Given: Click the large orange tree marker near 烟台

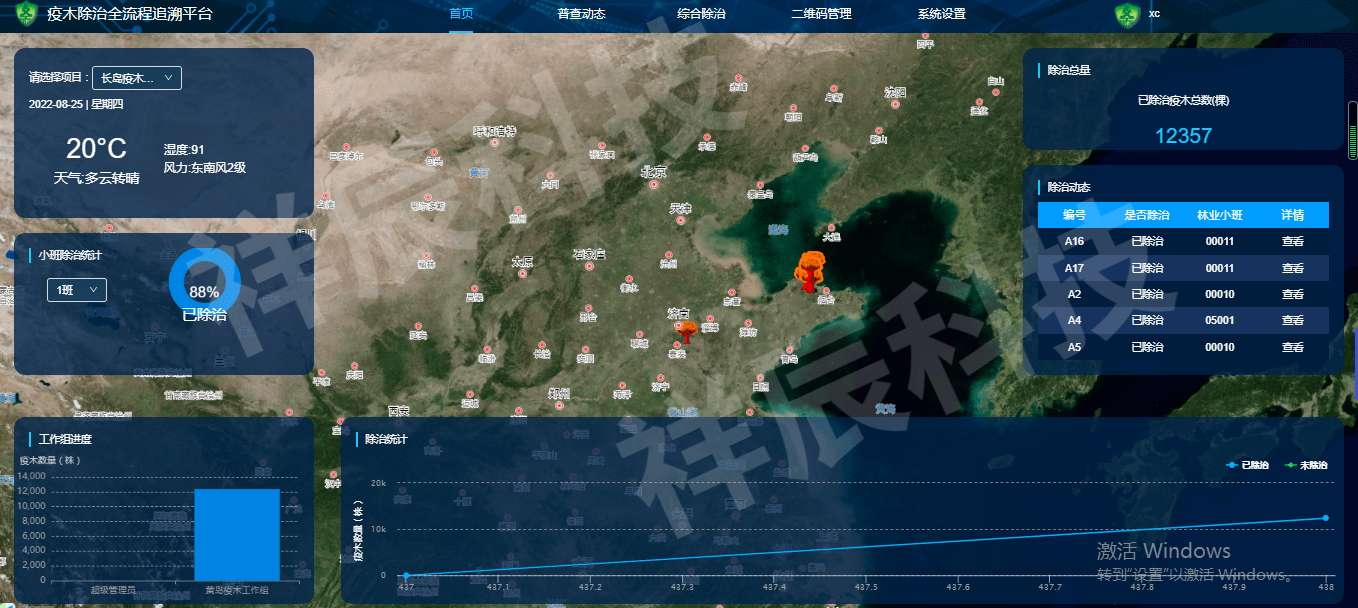Looking at the screenshot, I should coord(809,272).
